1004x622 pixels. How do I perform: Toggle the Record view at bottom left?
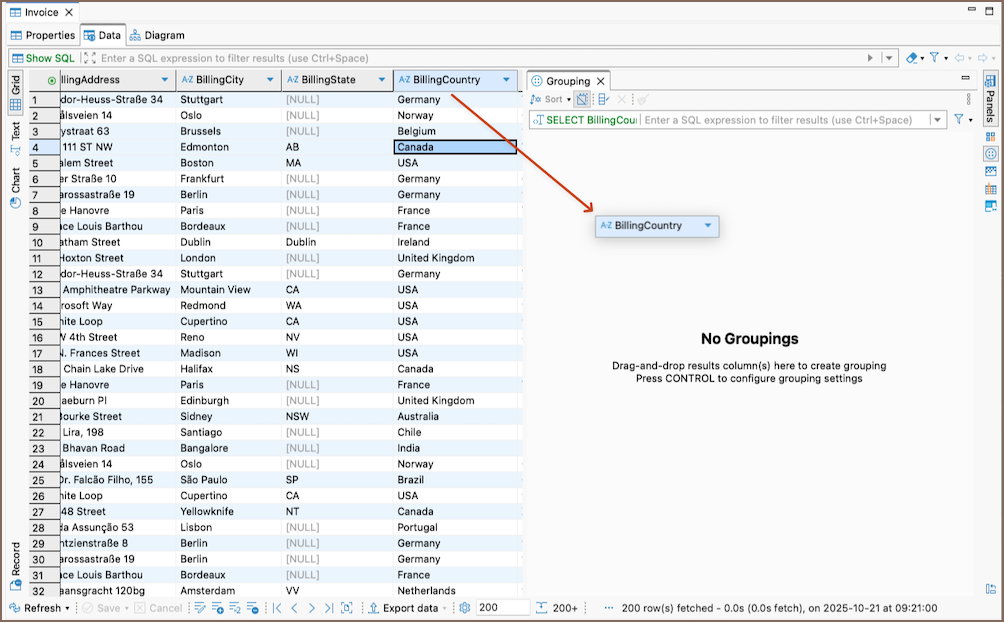15,560
